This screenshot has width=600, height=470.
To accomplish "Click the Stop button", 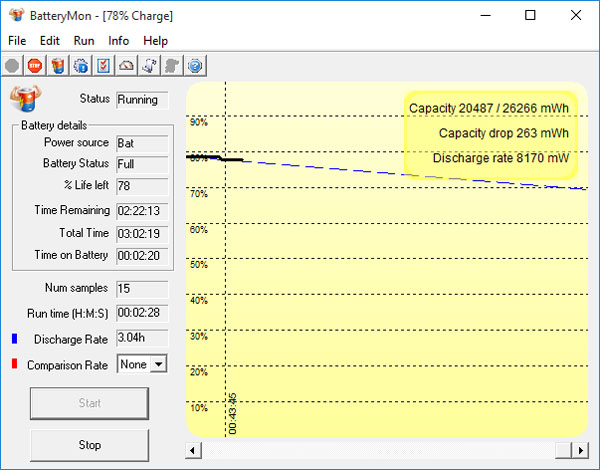I will tap(90, 445).
